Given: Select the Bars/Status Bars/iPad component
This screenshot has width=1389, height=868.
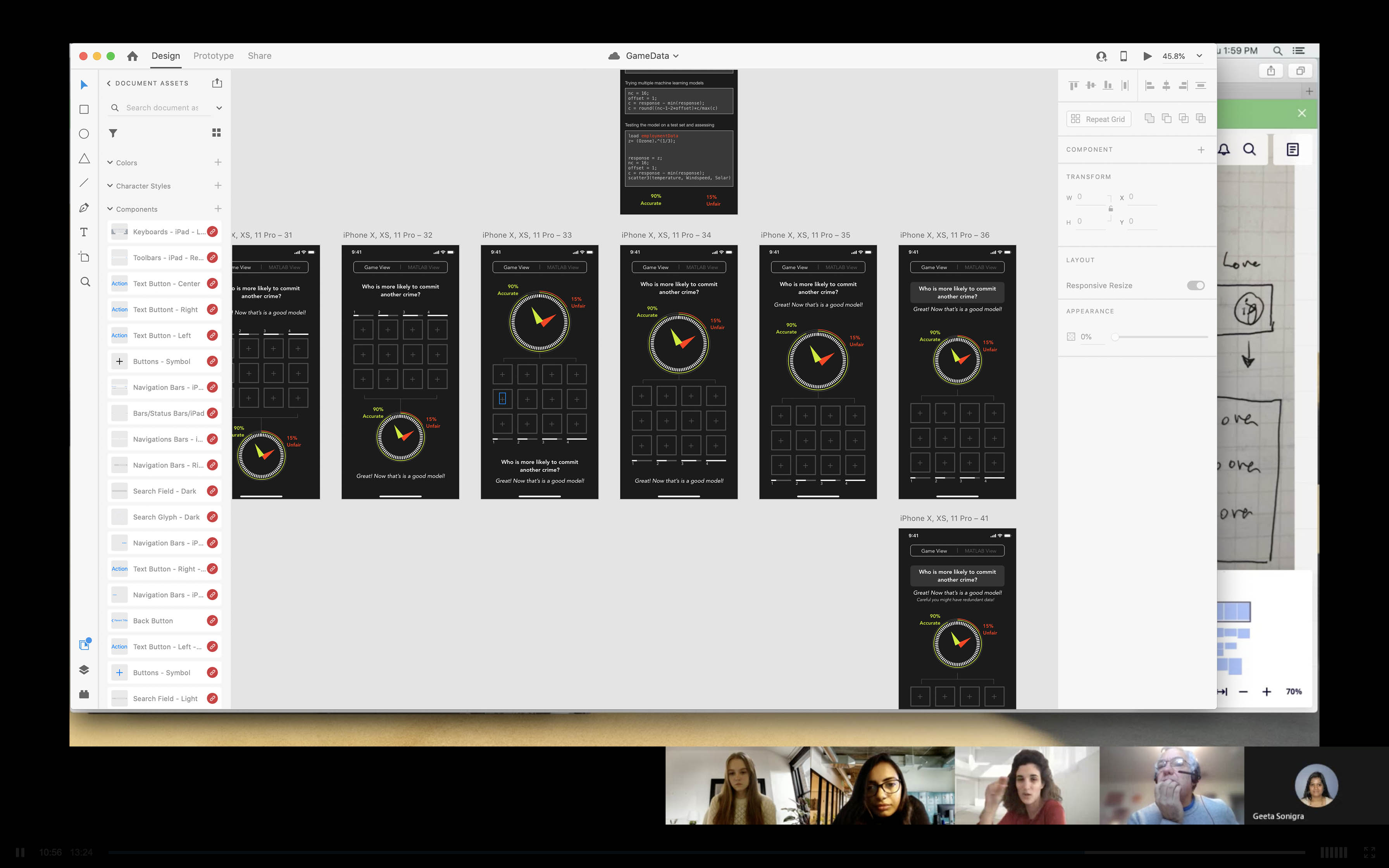Looking at the screenshot, I should click(x=164, y=413).
